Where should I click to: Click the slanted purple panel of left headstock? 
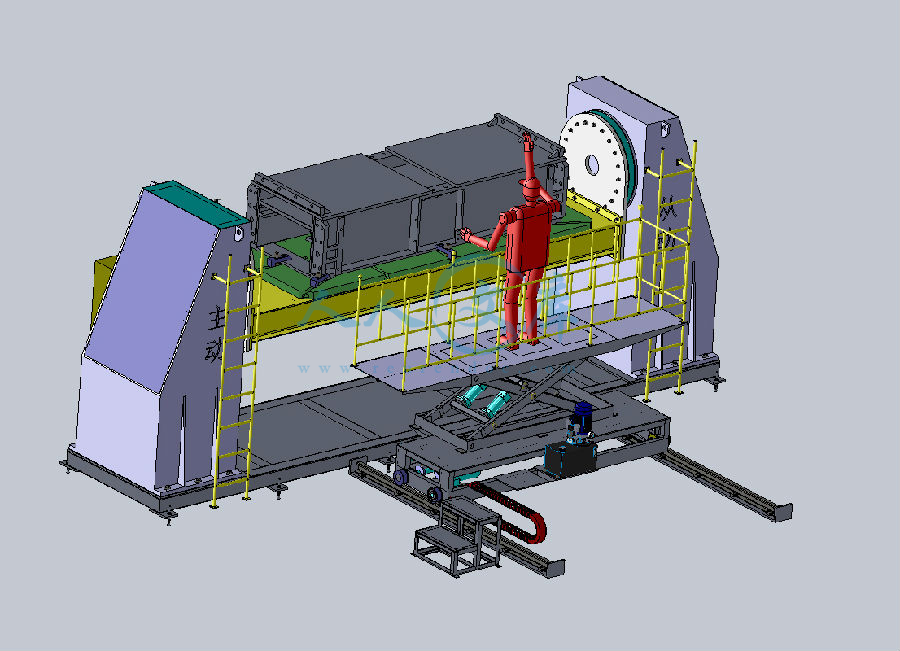(152, 290)
